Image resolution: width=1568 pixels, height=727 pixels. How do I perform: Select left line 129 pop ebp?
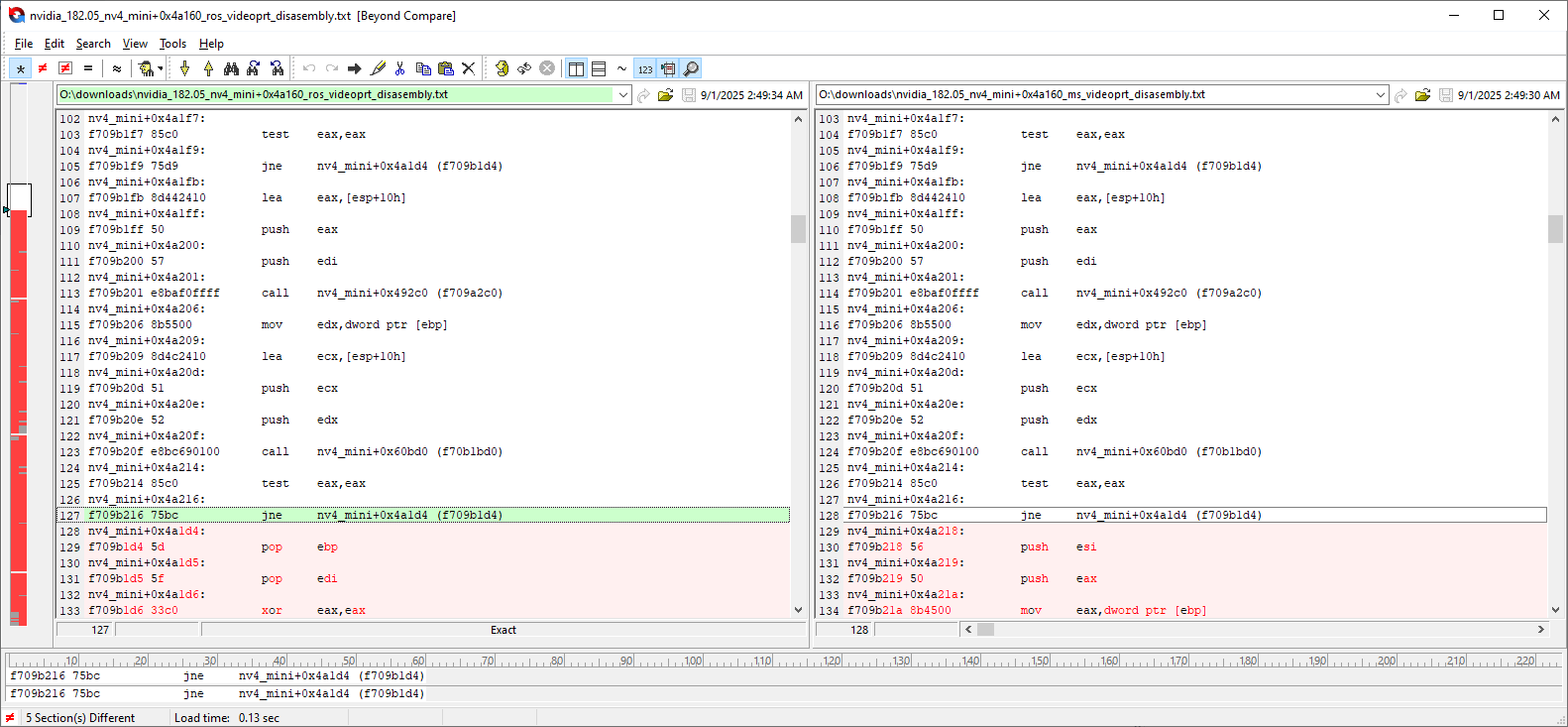(x=424, y=546)
